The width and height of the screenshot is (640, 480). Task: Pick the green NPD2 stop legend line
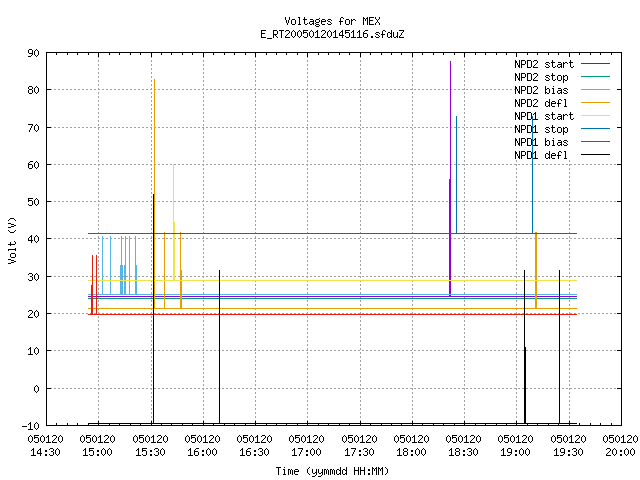(x=596, y=77)
